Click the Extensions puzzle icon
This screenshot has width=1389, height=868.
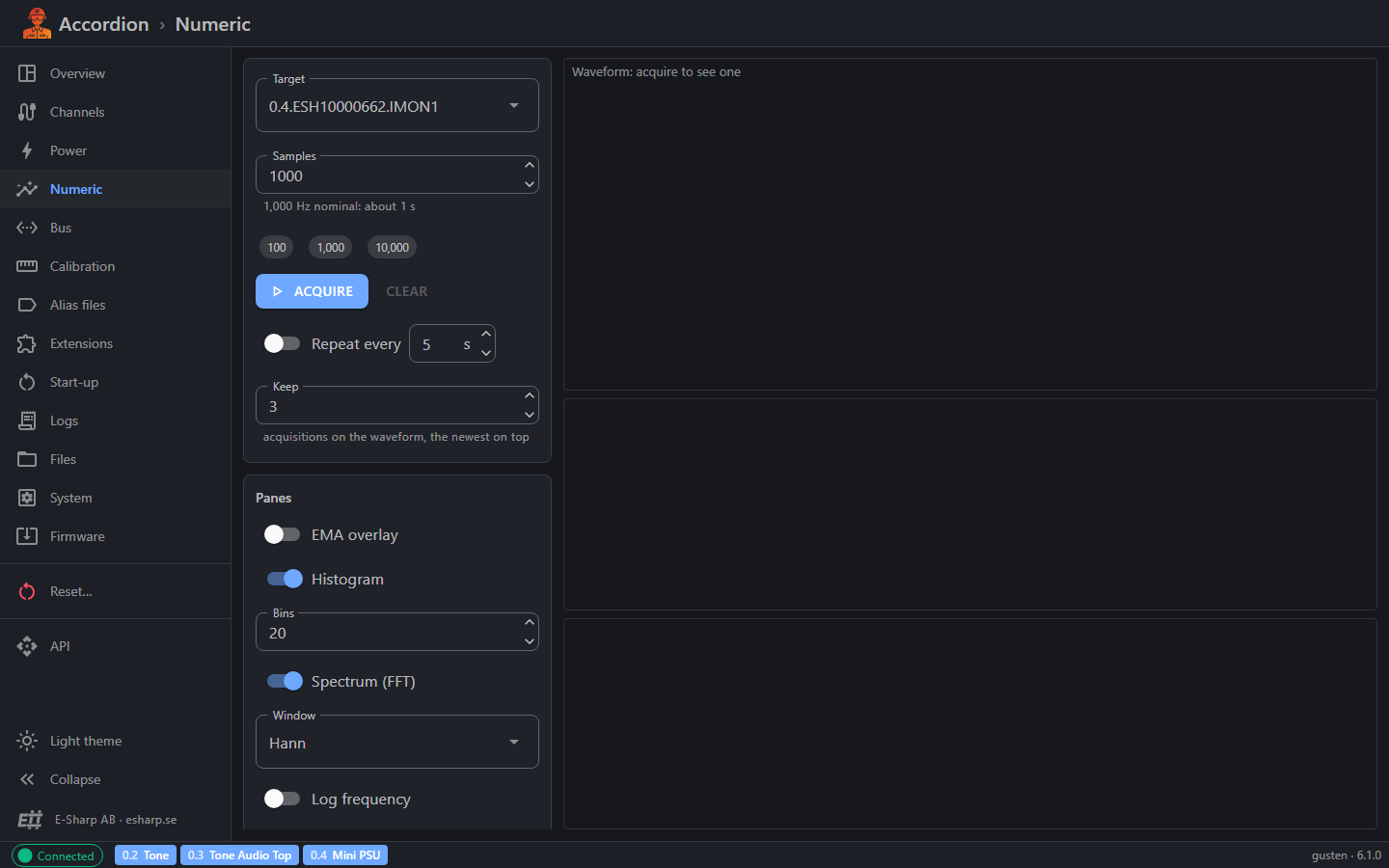pyautogui.click(x=27, y=343)
